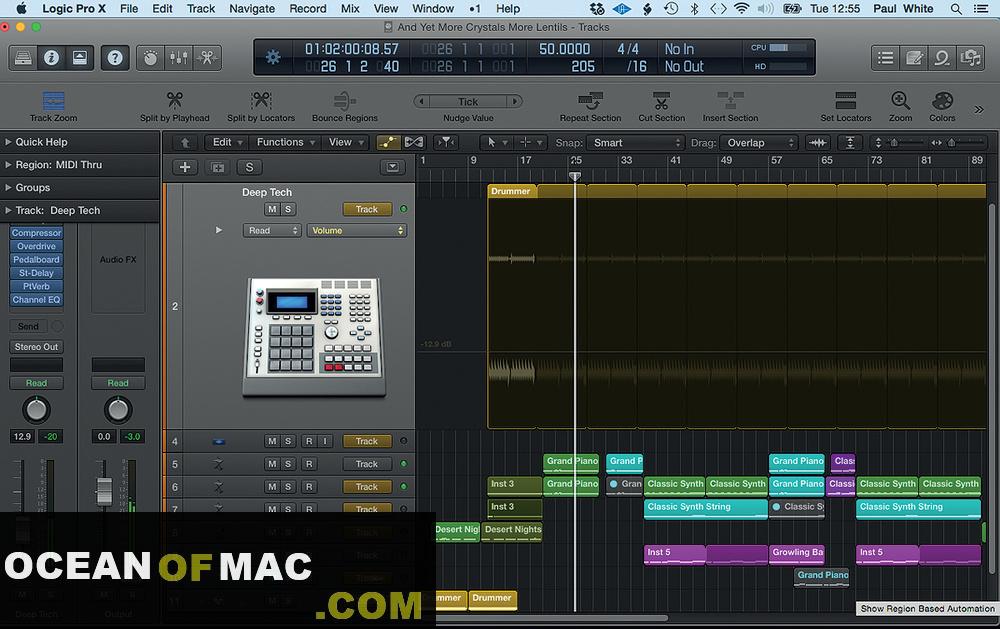Open the Note Pads icon

coord(914,58)
